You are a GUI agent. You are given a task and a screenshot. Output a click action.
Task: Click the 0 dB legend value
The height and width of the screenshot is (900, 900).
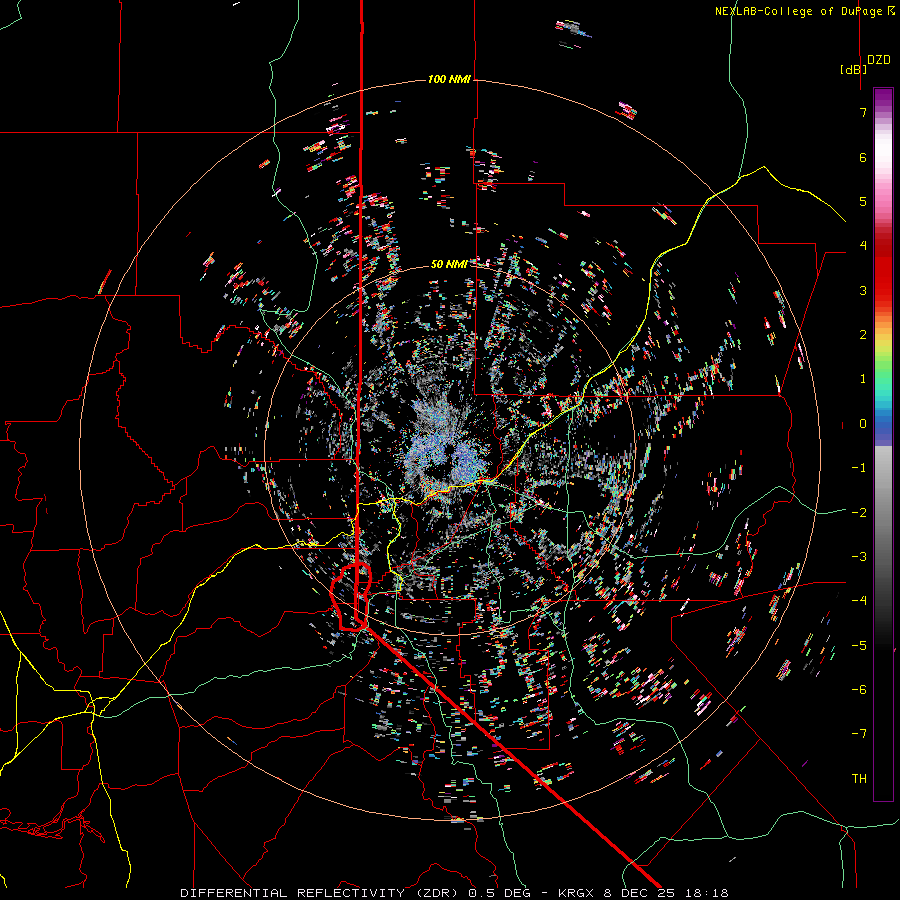tap(863, 424)
